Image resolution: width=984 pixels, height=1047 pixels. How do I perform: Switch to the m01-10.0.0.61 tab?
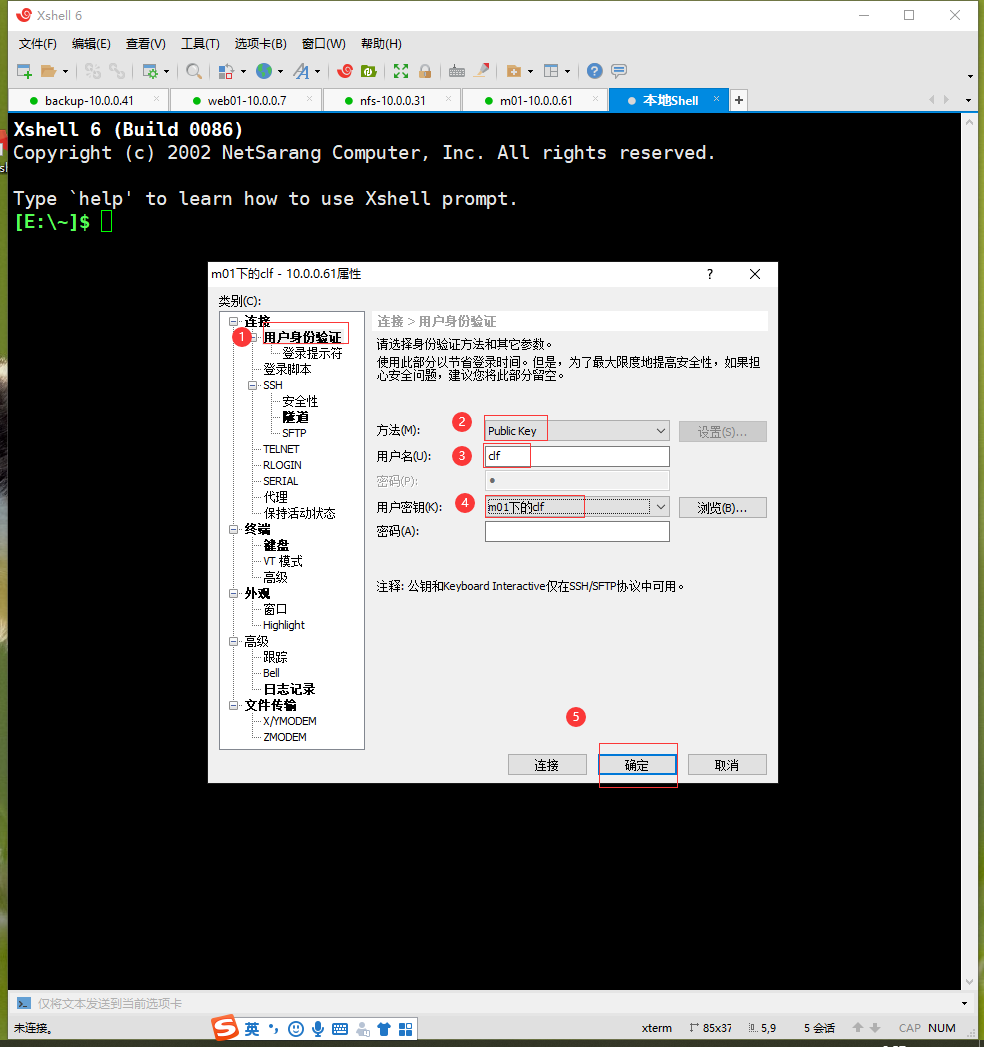pos(535,101)
